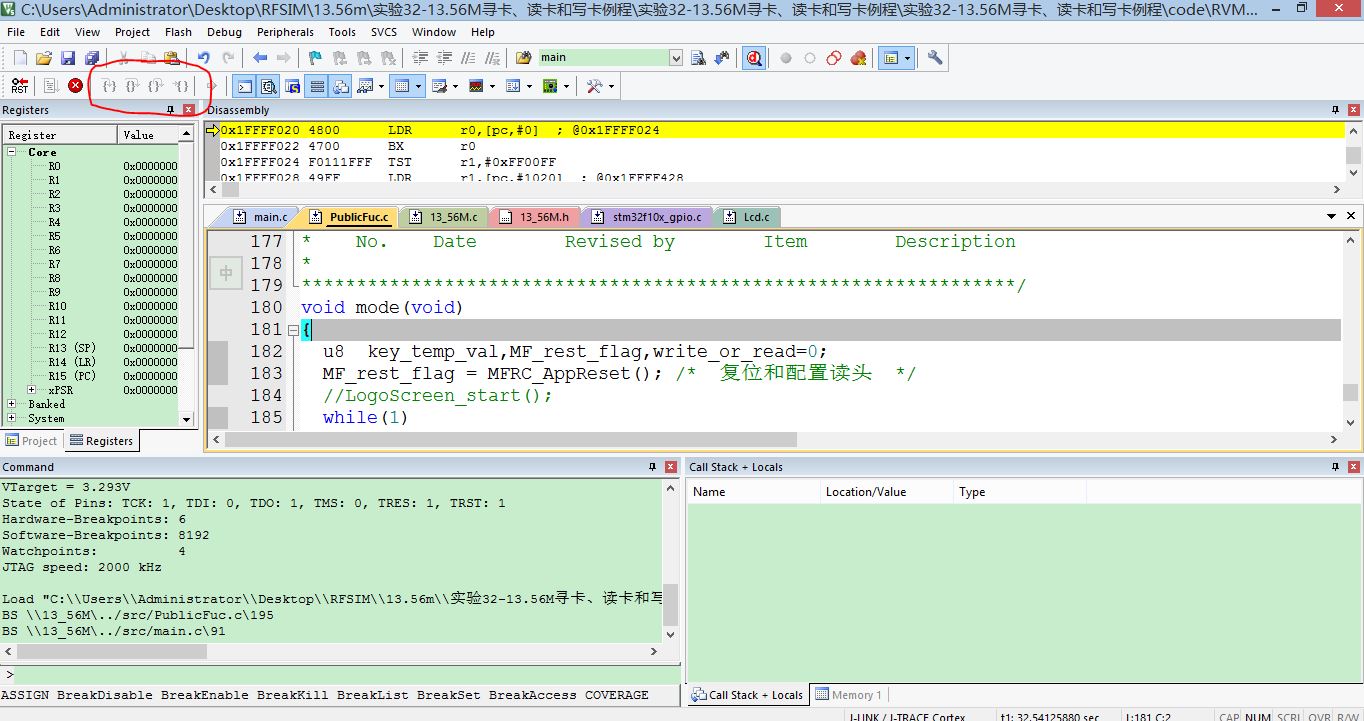Start/Stop debug session magnifier icon
1364x721 pixels.
[x=754, y=58]
